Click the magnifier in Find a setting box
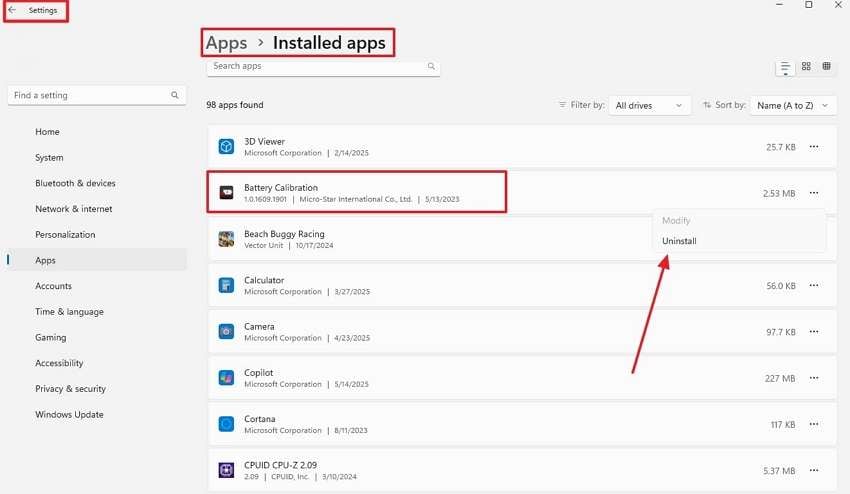The height and width of the screenshot is (494, 850). click(175, 95)
